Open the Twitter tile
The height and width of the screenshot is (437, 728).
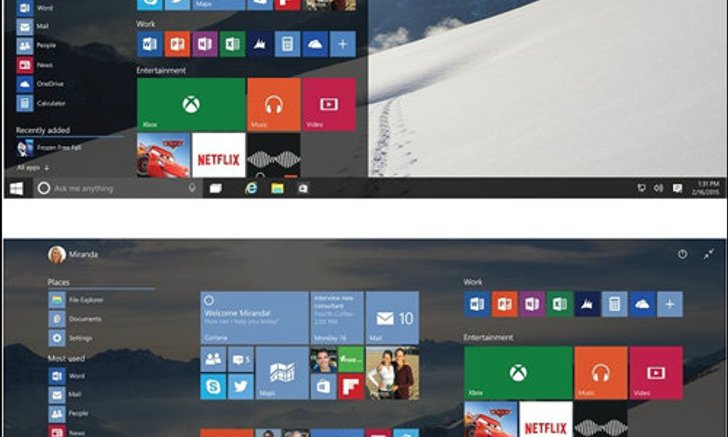pyautogui.click(x=240, y=386)
